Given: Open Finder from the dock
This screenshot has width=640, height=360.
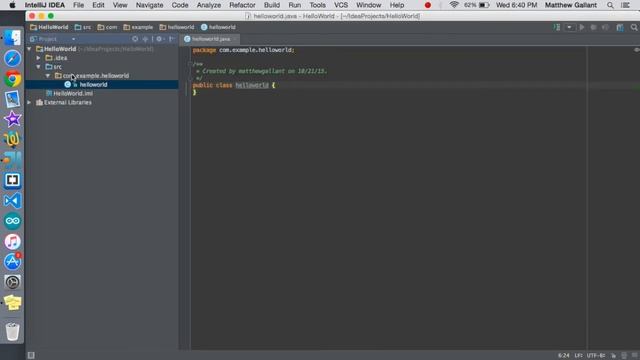Looking at the screenshot, I should [12, 38].
